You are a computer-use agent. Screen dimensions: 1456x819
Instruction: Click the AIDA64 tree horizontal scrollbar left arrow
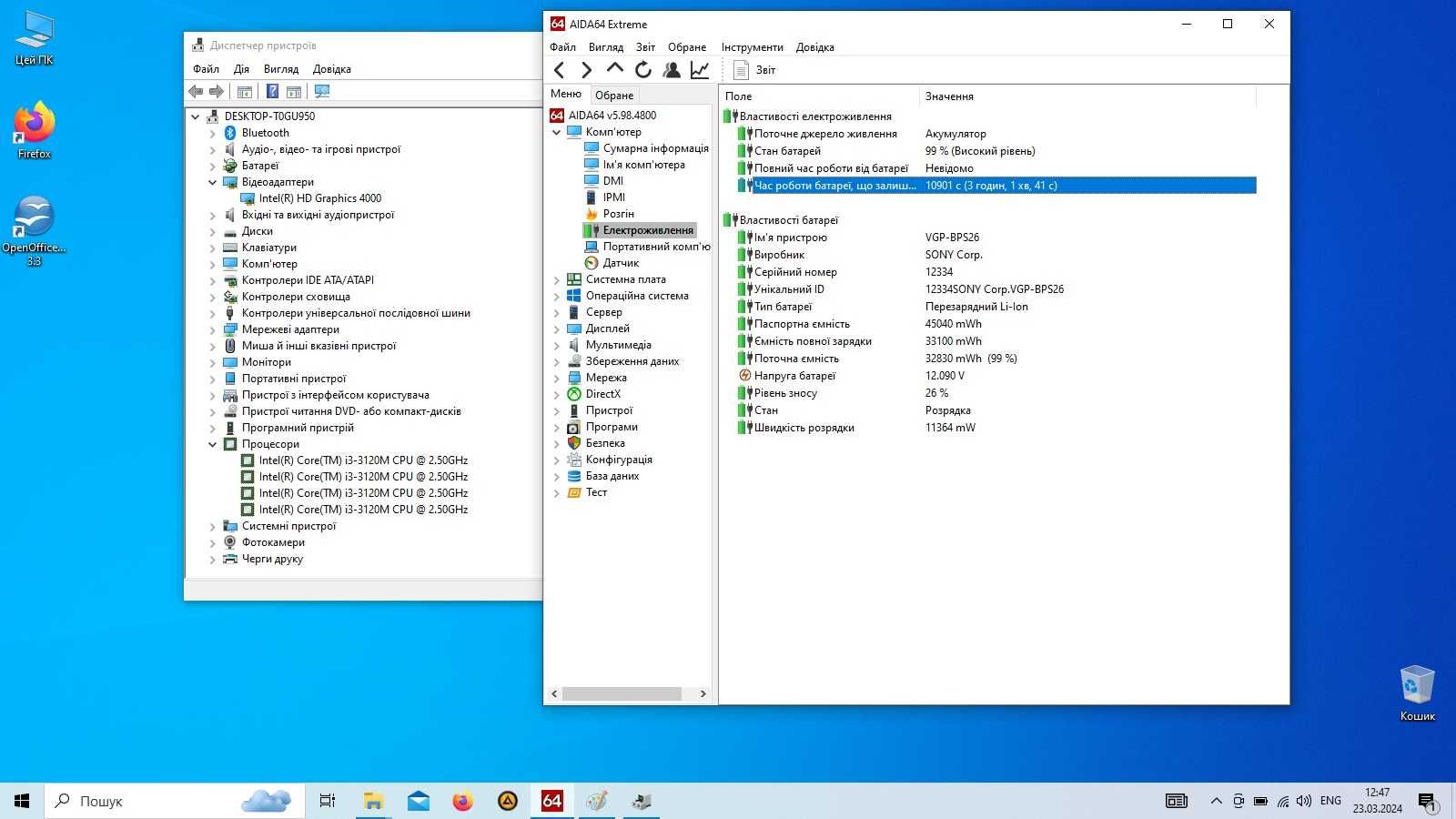pyautogui.click(x=554, y=694)
